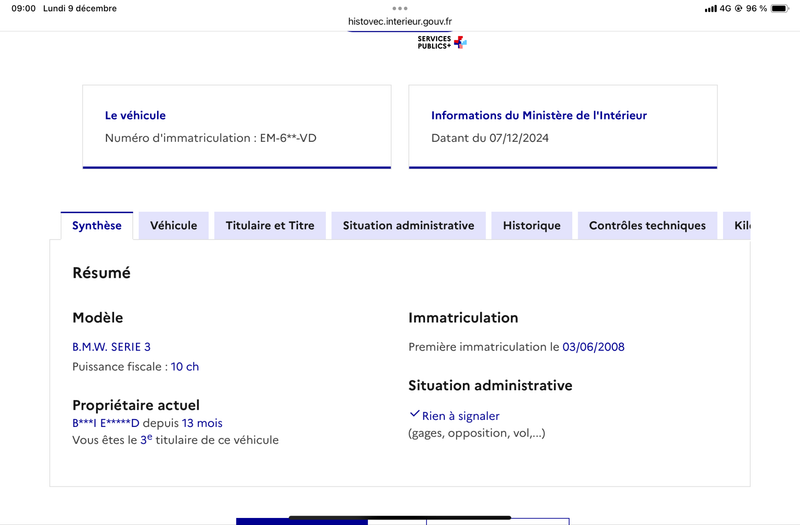The height and width of the screenshot is (525, 800).
Task: Tap the home indicator bar at bottom
Action: 400,518
